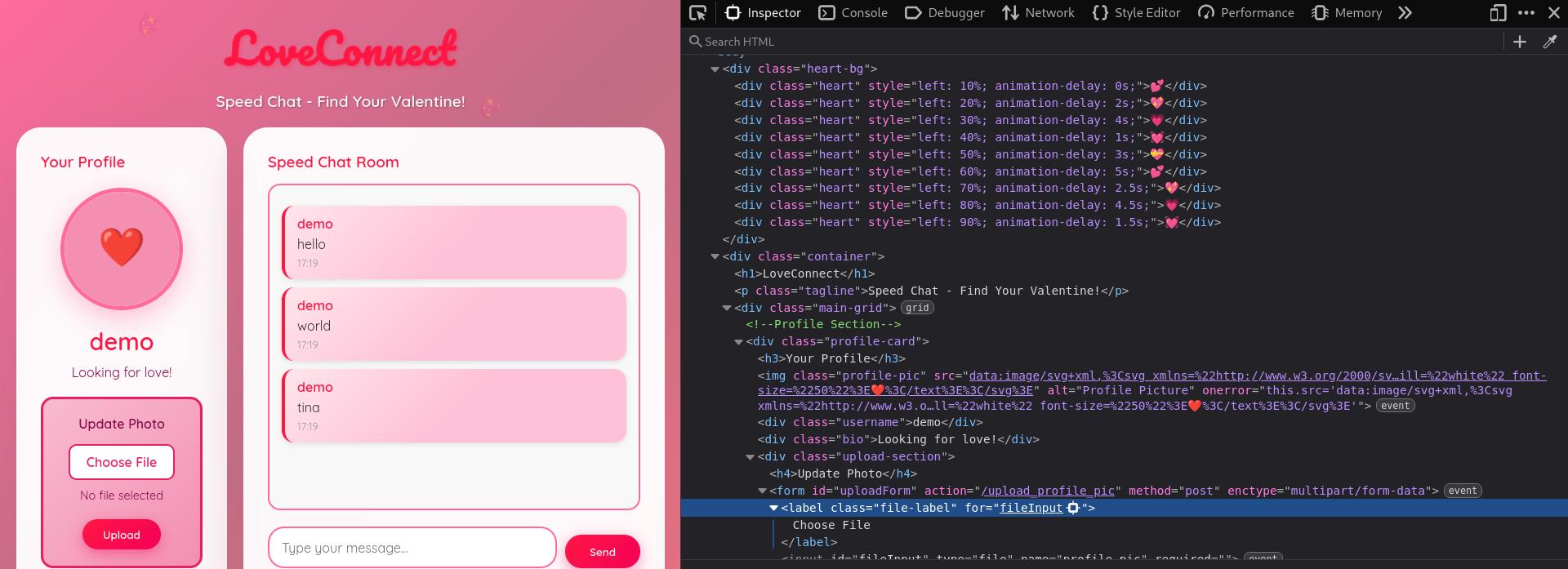This screenshot has width=1568, height=569.
Task: Show more devtools tabs chevron
Action: pos(1405,13)
